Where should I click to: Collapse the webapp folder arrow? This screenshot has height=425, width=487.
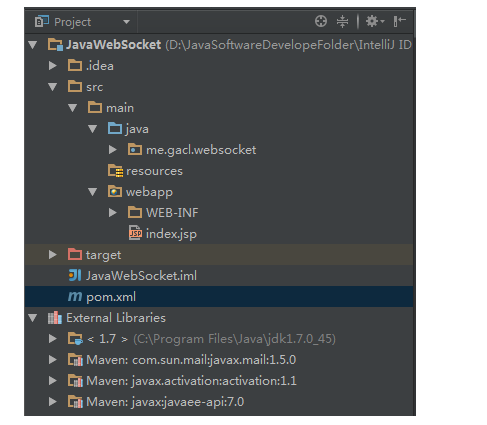click(92, 192)
